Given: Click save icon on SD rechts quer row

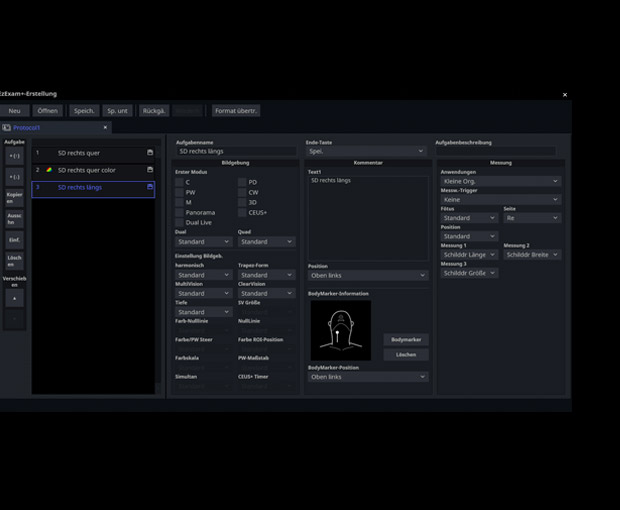Looking at the screenshot, I should coord(150,153).
